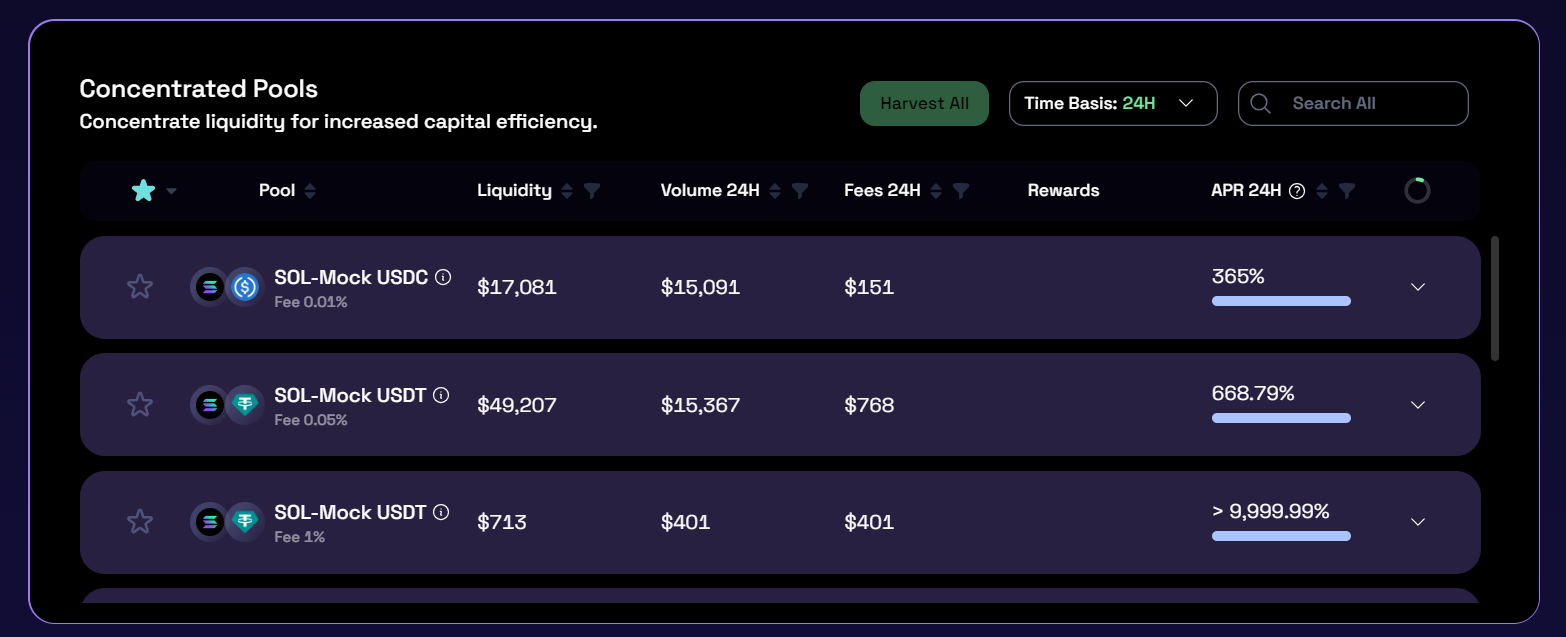Viewport: 1566px width, 637px height.
Task: Click the pool list vertical scrollbar
Action: (x=1495, y=298)
